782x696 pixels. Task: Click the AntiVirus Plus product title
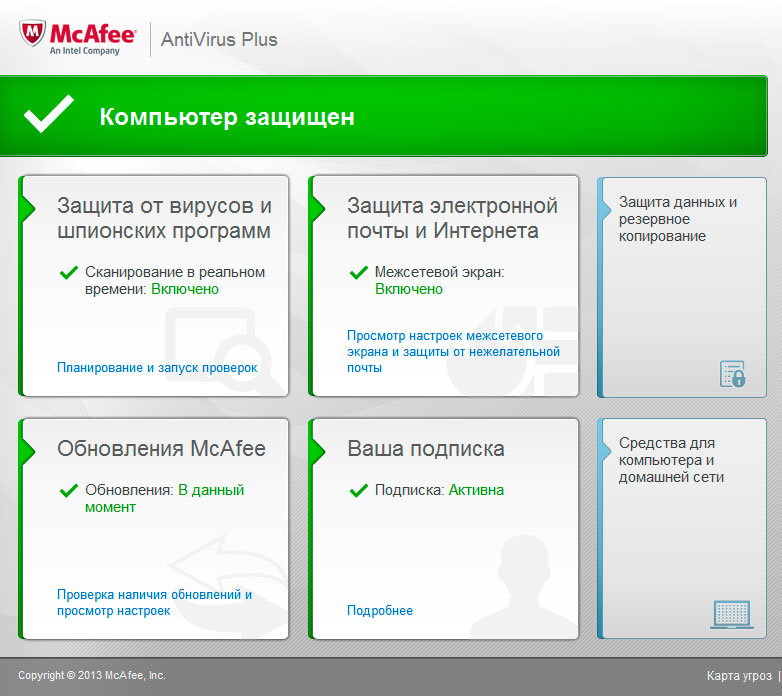219,39
